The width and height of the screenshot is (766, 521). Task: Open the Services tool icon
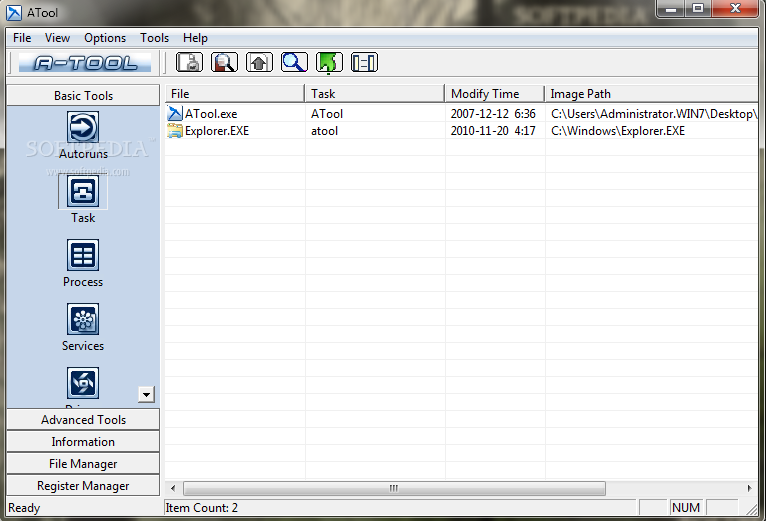click(x=83, y=319)
